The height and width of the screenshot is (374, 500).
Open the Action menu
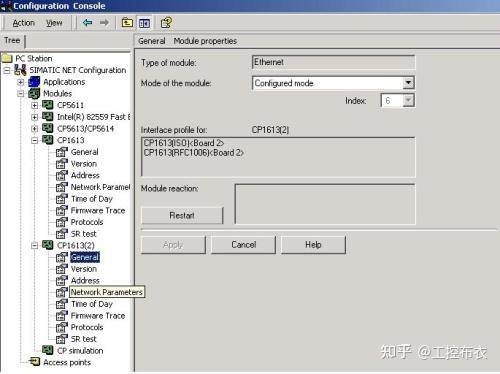24,23
